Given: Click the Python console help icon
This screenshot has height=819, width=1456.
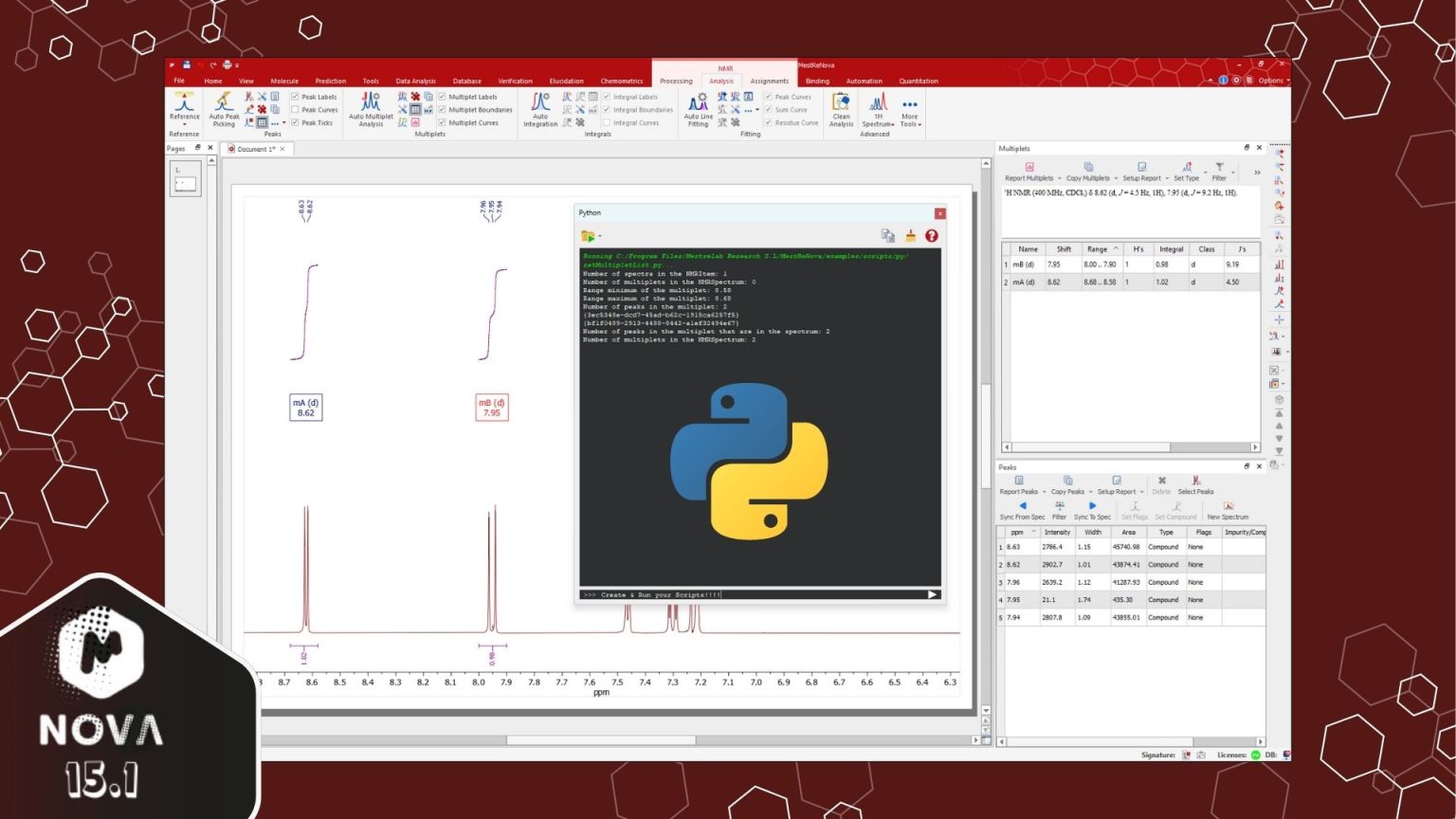Looking at the screenshot, I should (x=932, y=236).
